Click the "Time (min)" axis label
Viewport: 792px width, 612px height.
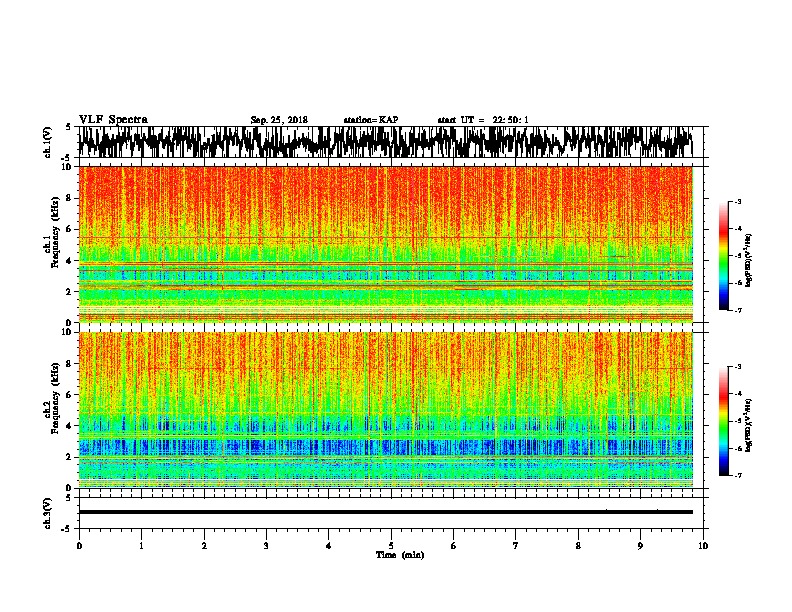pos(400,555)
